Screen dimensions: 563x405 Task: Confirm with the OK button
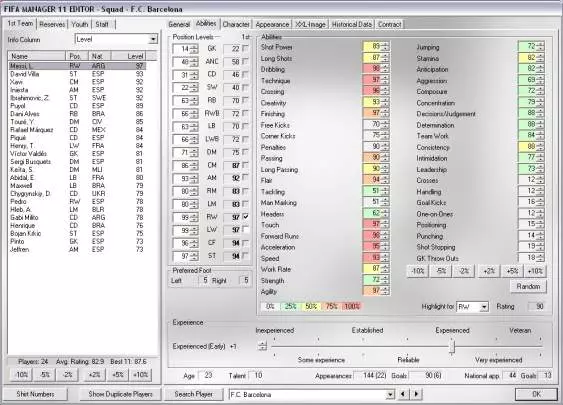(x=536, y=394)
